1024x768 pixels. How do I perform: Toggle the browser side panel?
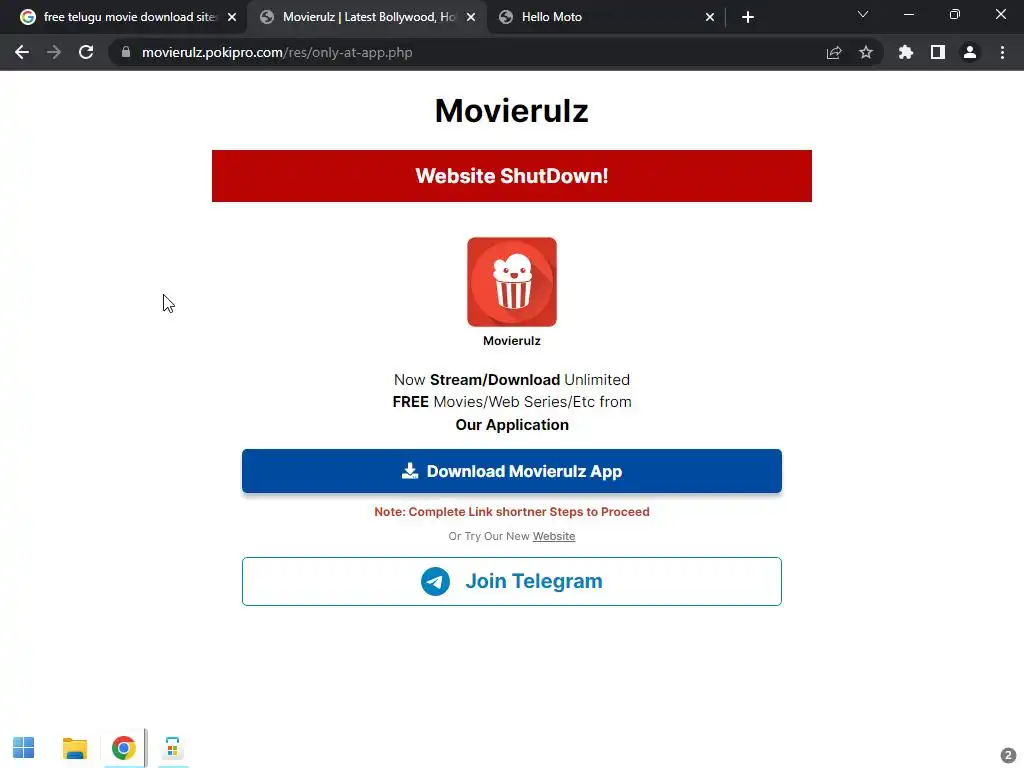pos(938,52)
